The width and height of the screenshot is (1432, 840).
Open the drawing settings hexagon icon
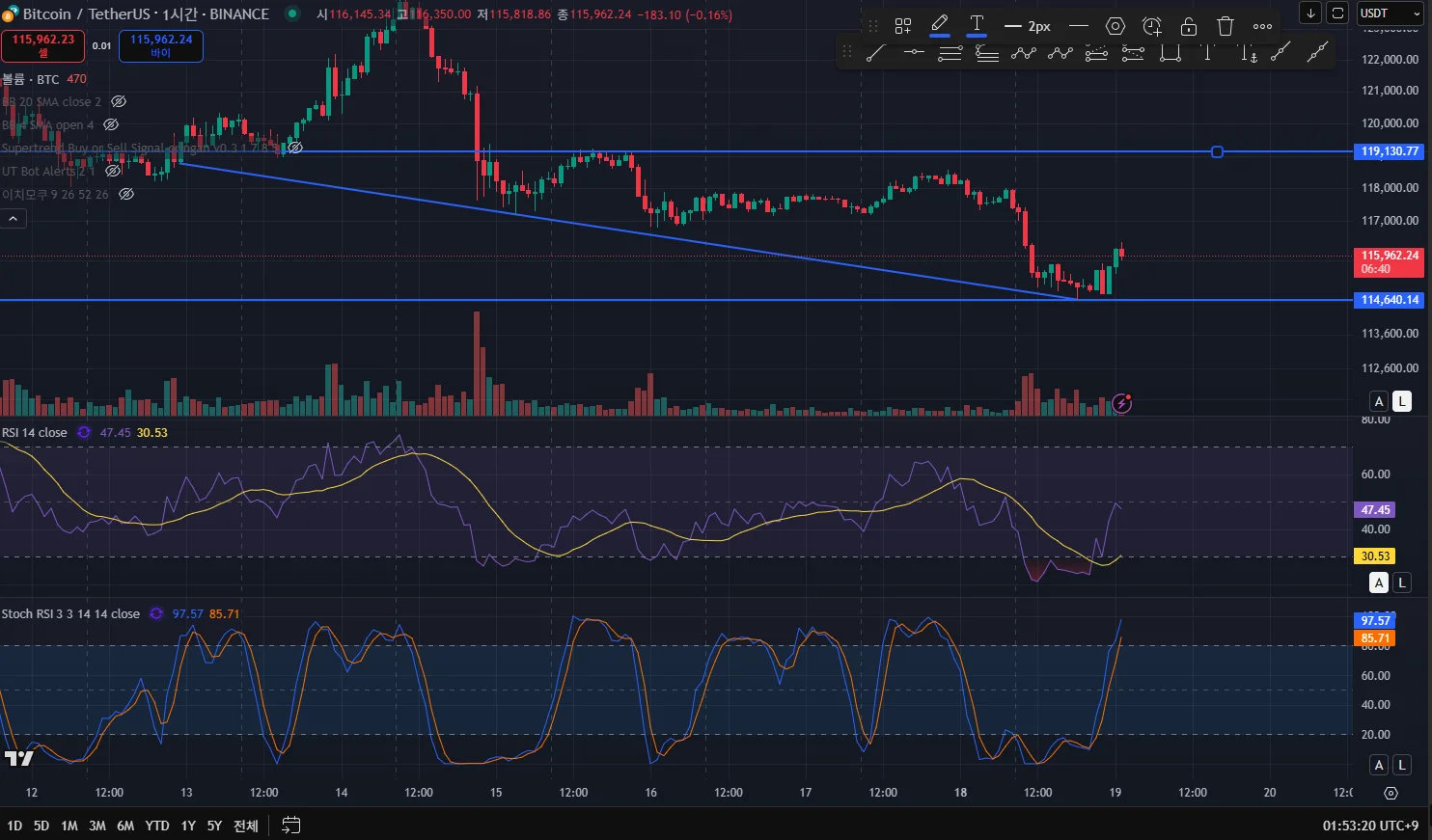(x=1115, y=26)
